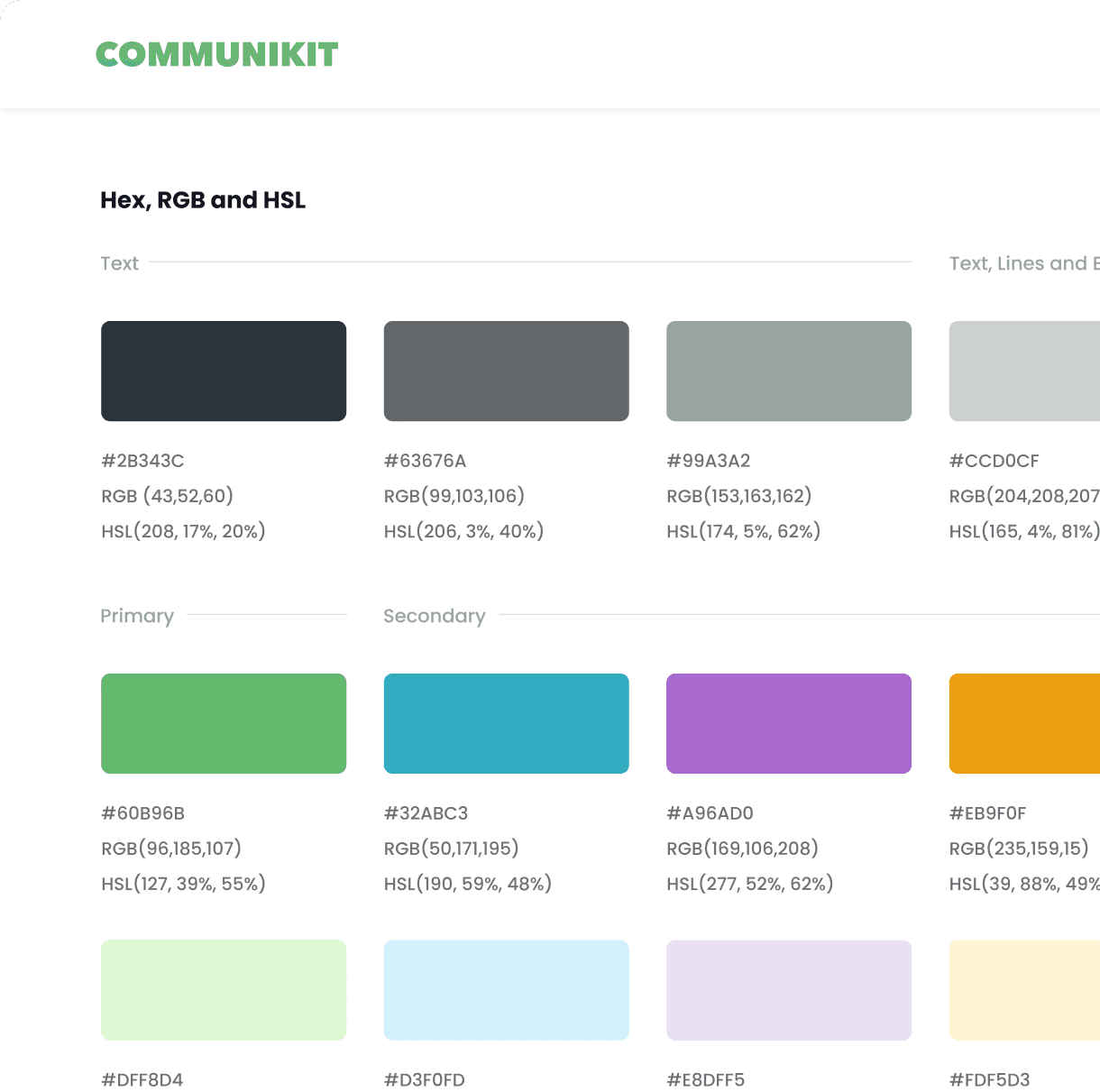Click the HSL(277, 52%, 62%) value
Screen dimensions: 1100x1092
point(750,884)
